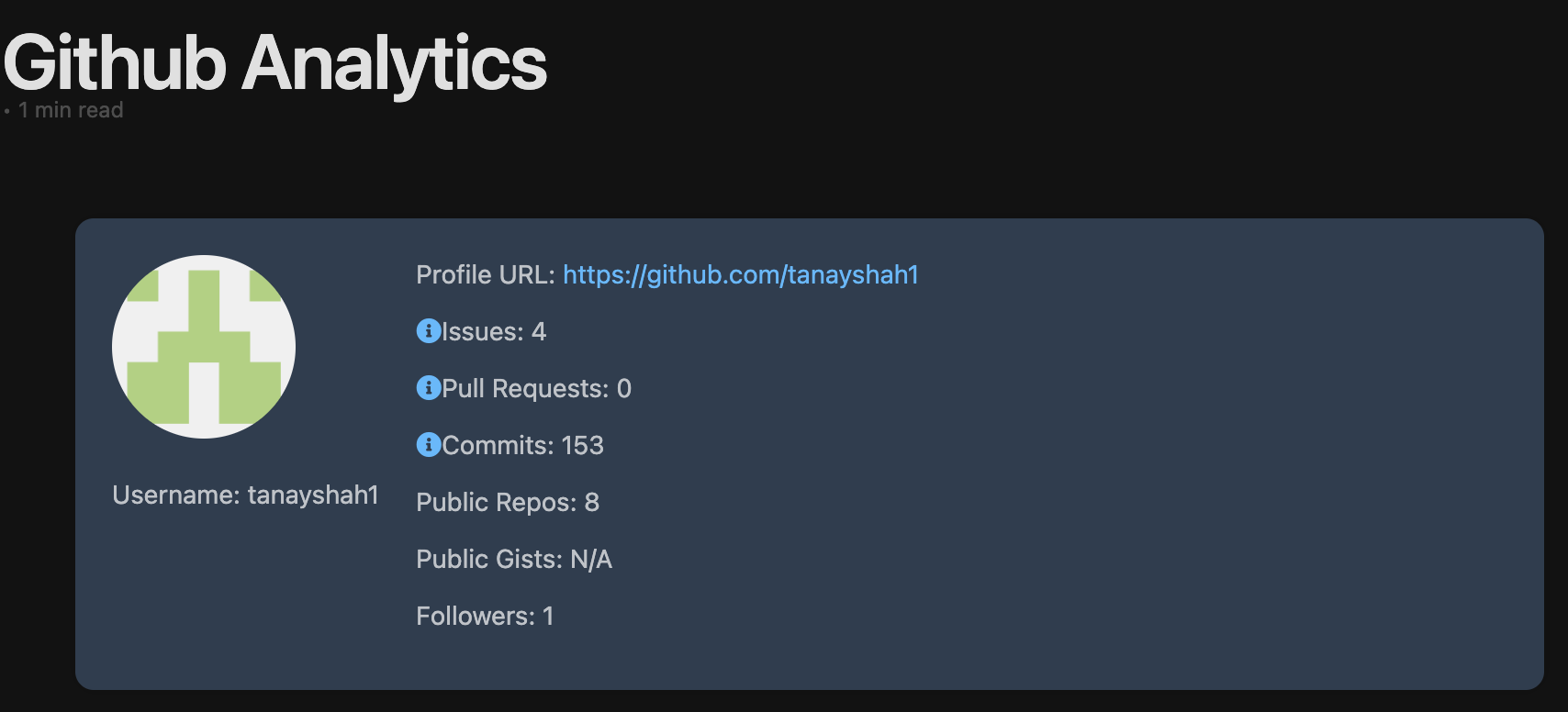
Task: Click the info icon beside Commits
Action: click(428, 445)
